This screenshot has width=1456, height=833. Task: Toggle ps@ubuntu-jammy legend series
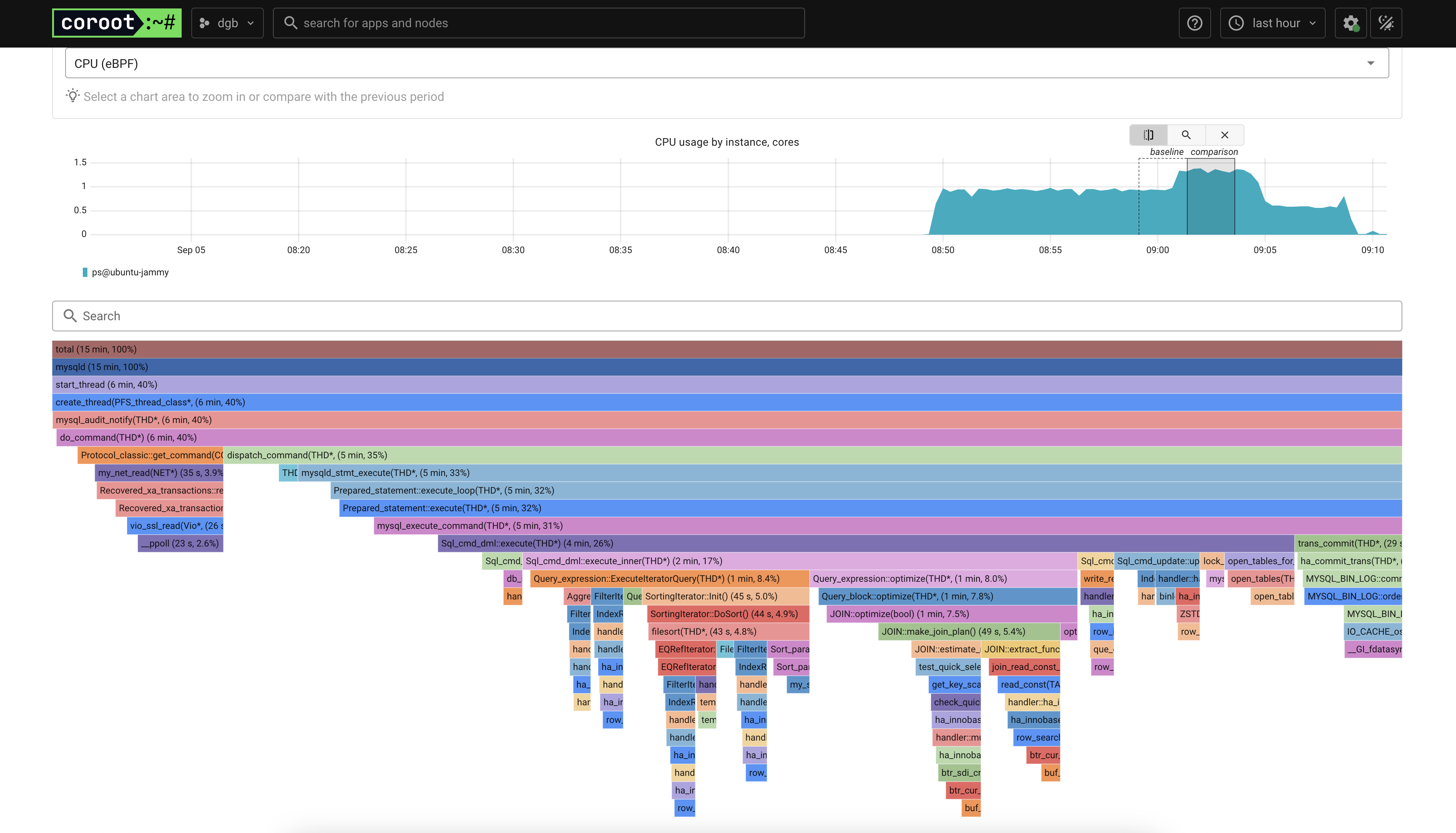tap(126, 272)
